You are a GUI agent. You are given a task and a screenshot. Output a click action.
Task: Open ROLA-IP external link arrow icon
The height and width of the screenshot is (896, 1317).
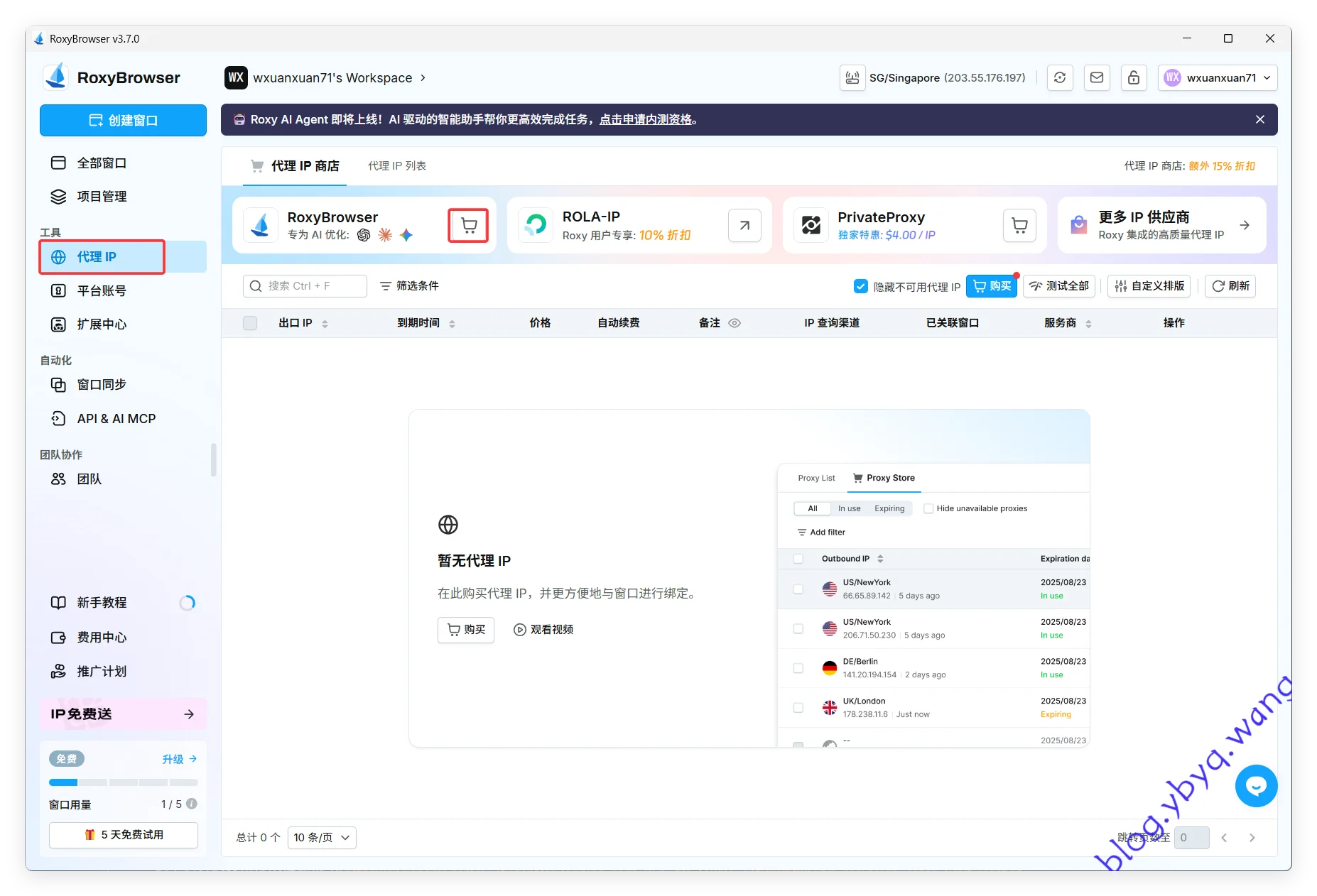pos(744,226)
